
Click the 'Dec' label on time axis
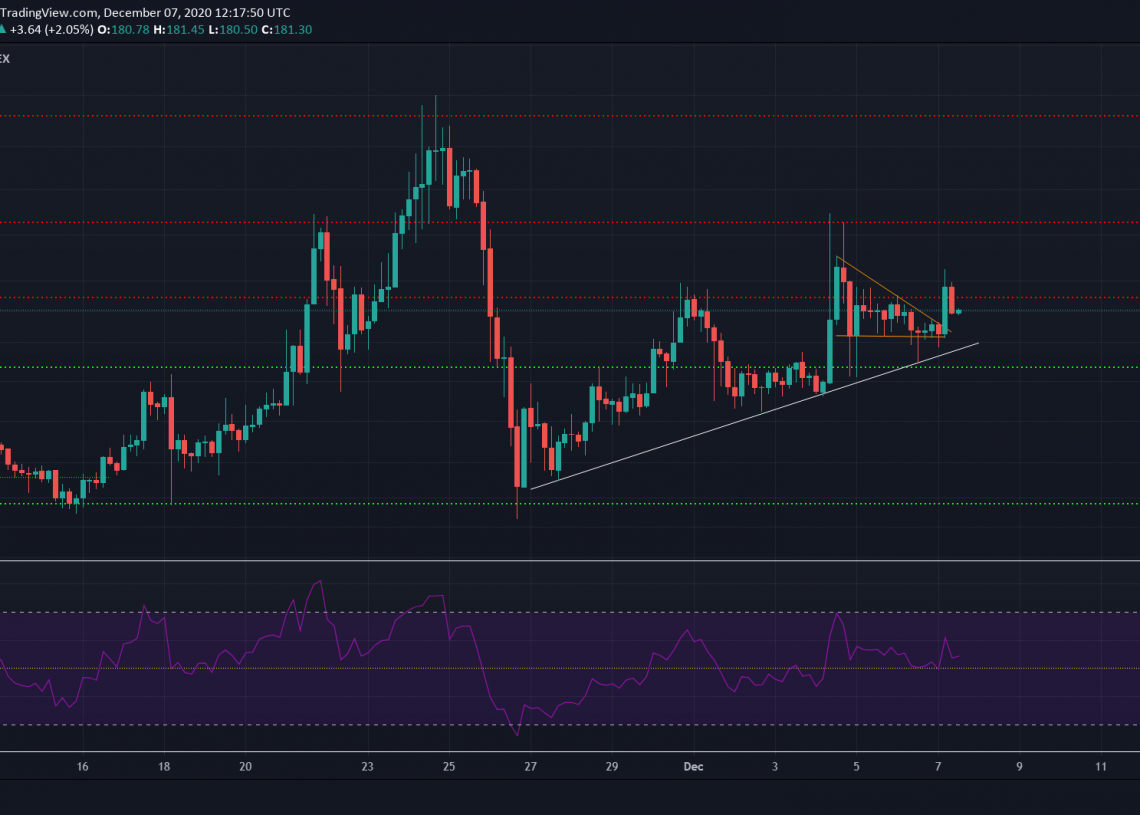pos(691,767)
